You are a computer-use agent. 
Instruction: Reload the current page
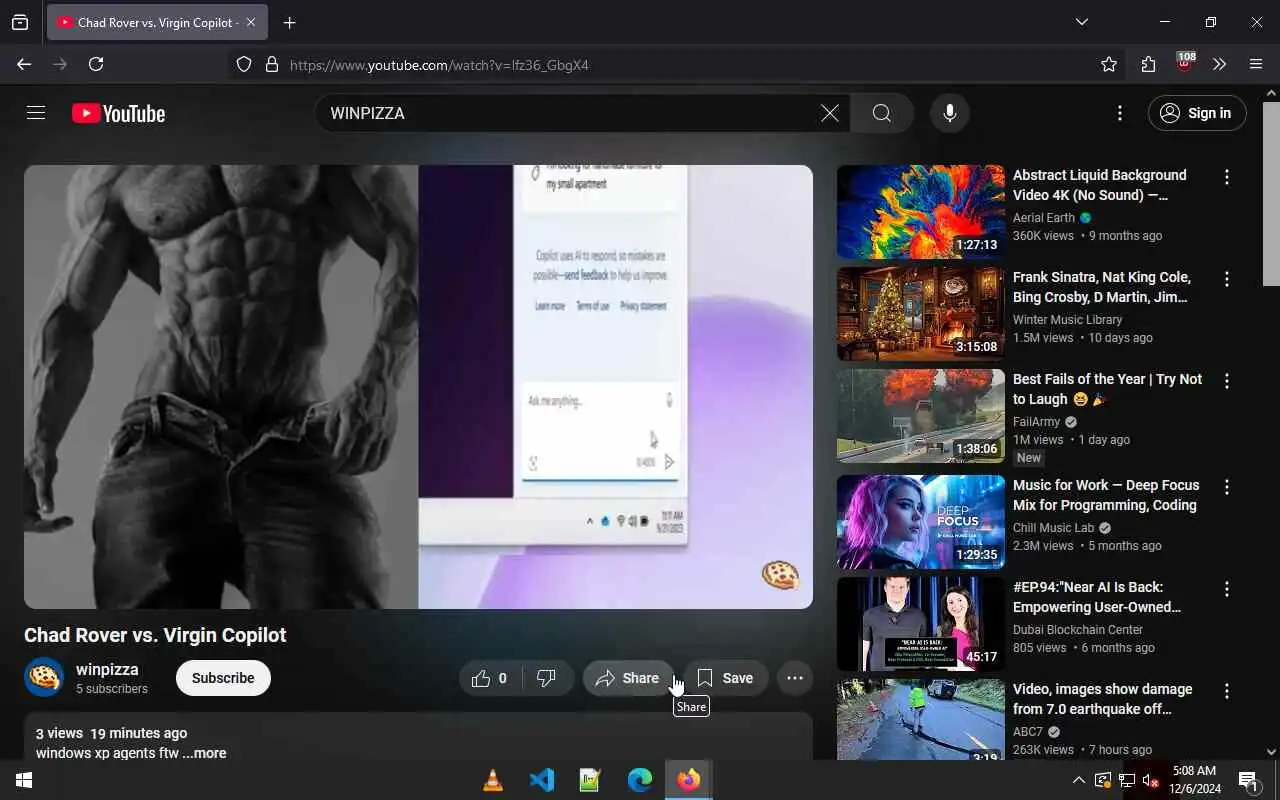pyautogui.click(x=96, y=64)
